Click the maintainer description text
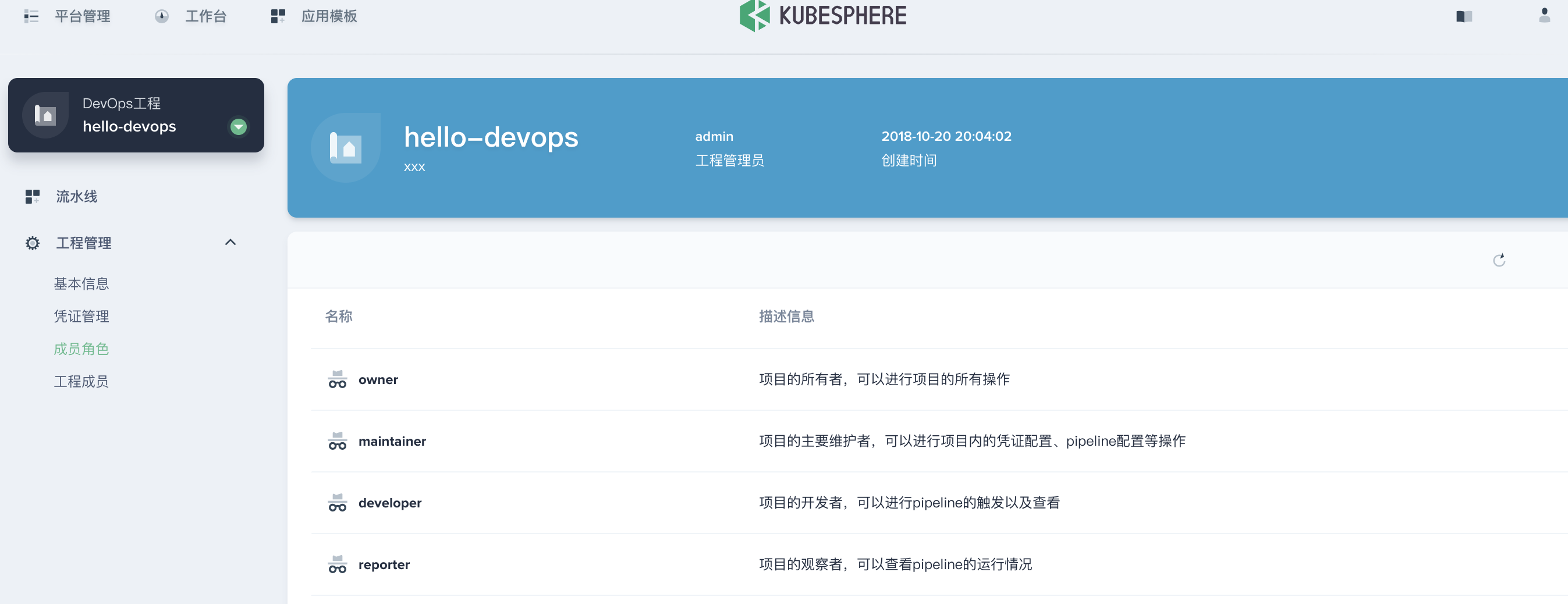 [972, 441]
